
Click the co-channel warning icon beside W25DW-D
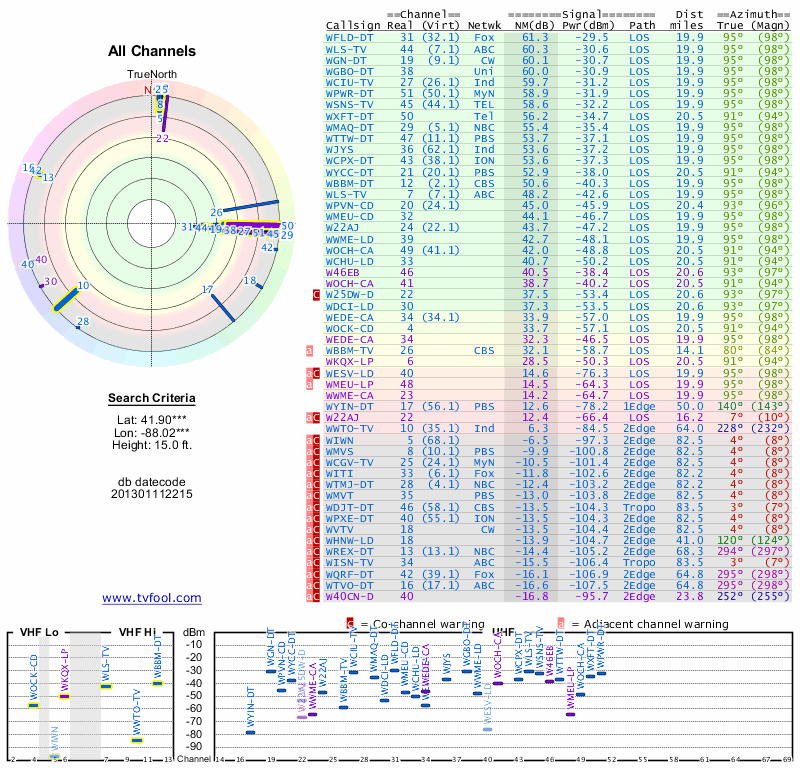click(316, 295)
